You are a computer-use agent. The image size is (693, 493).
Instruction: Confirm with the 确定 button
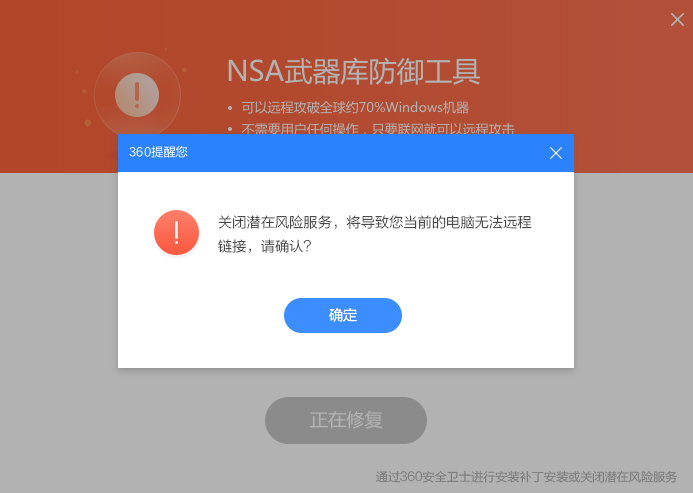(x=343, y=315)
